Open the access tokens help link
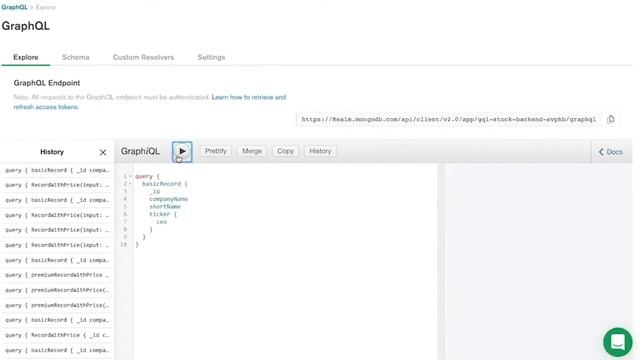 pos(150,102)
